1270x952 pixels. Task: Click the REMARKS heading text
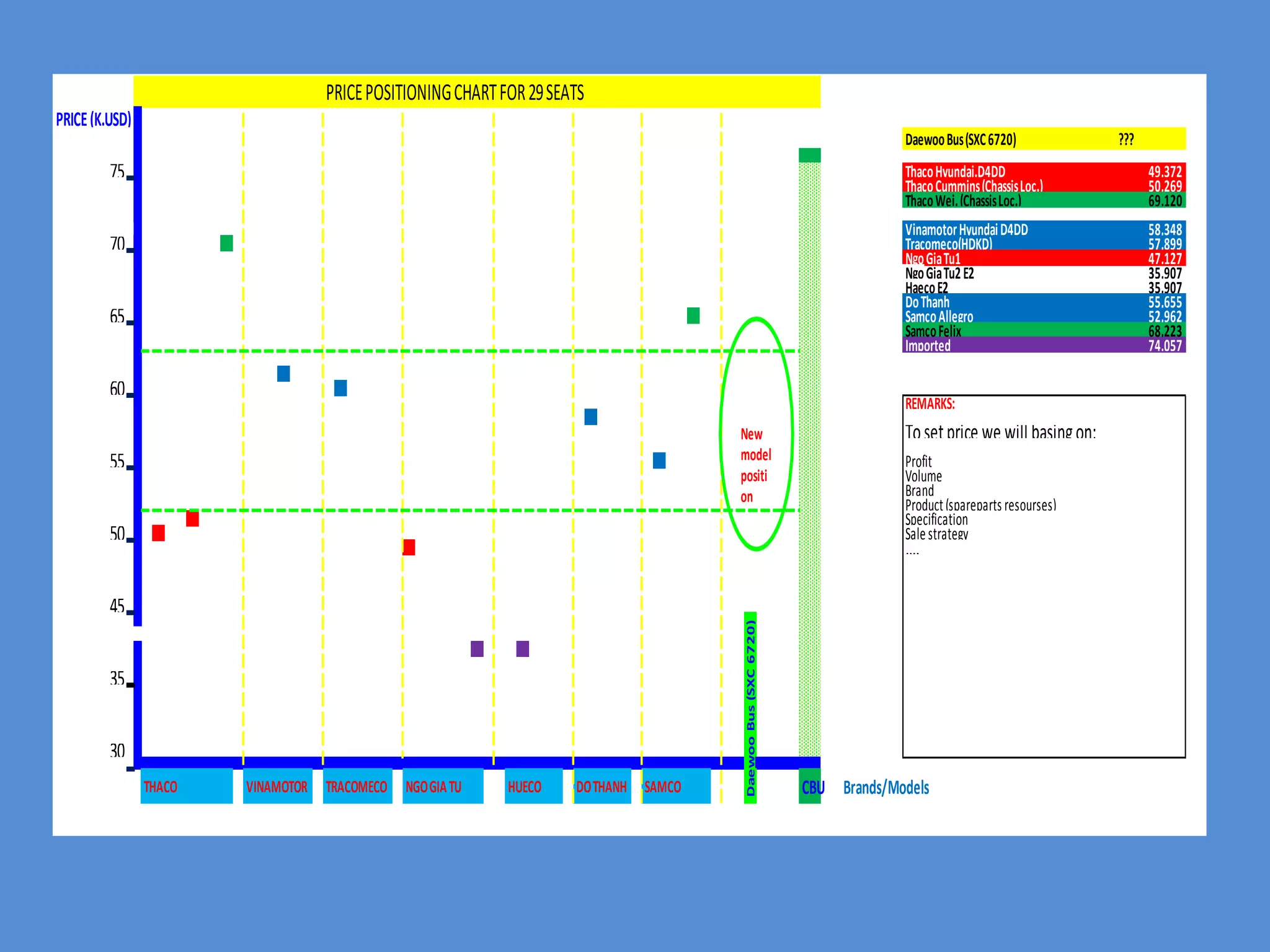point(930,404)
